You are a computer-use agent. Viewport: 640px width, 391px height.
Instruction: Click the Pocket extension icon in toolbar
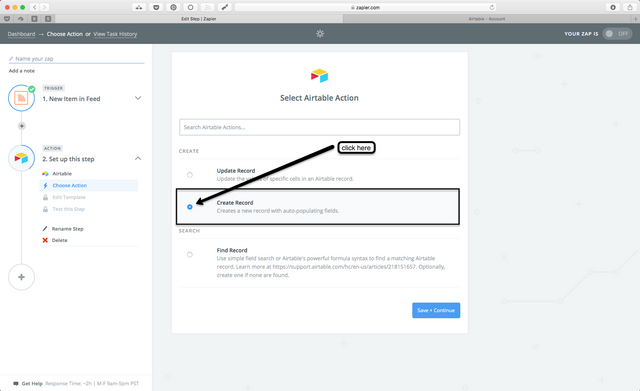click(x=156, y=7)
